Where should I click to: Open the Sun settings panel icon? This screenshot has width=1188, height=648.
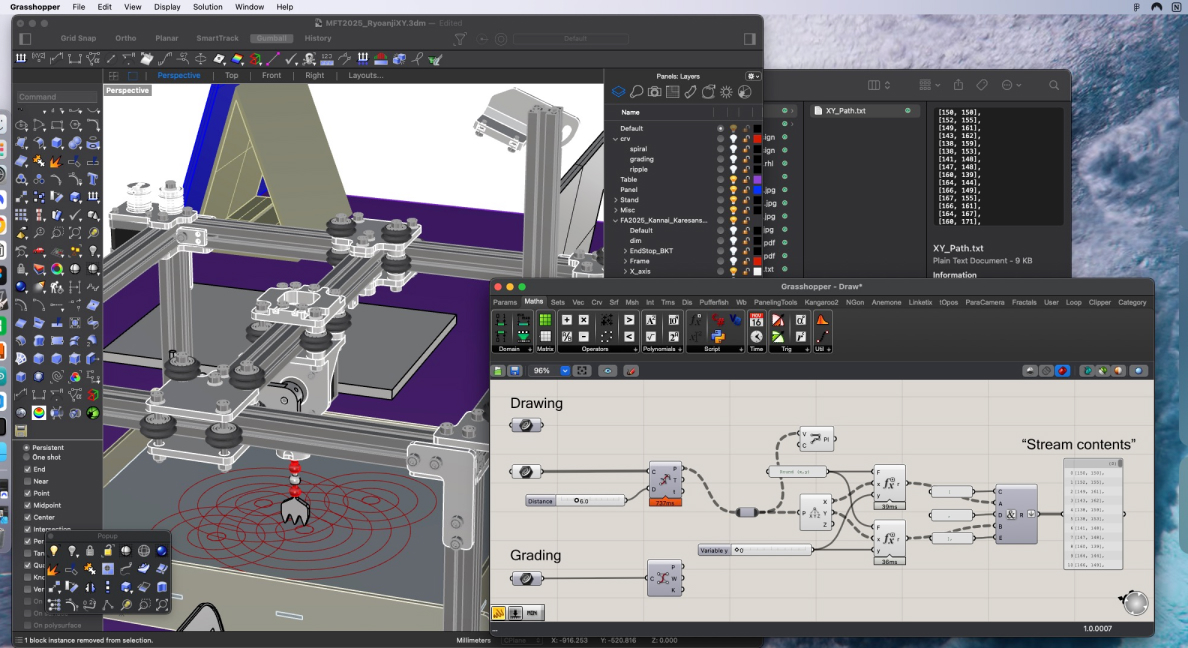(x=726, y=92)
